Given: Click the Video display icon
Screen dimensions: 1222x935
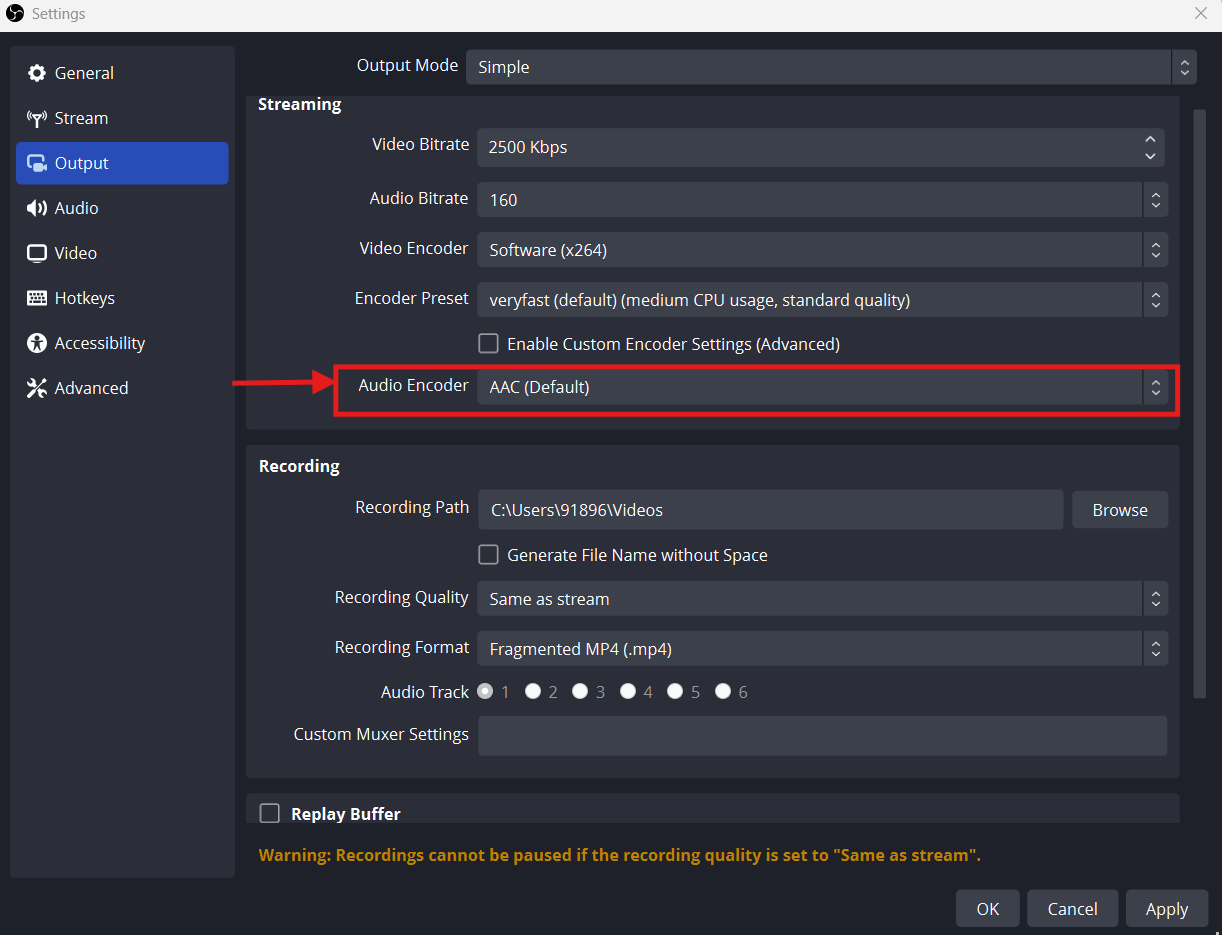Looking at the screenshot, I should [37, 253].
